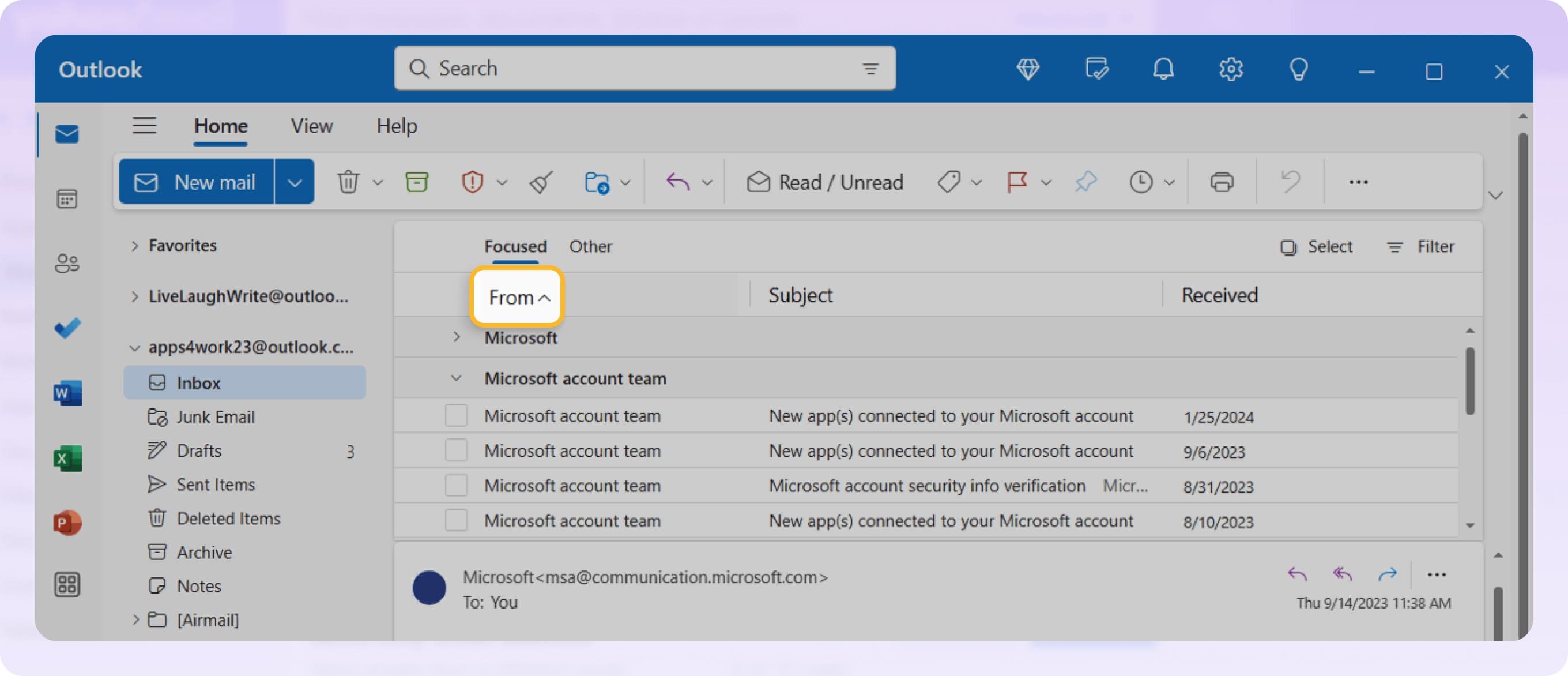Collapse the Microsoft account team group
This screenshot has height=676, width=1568.
point(455,378)
